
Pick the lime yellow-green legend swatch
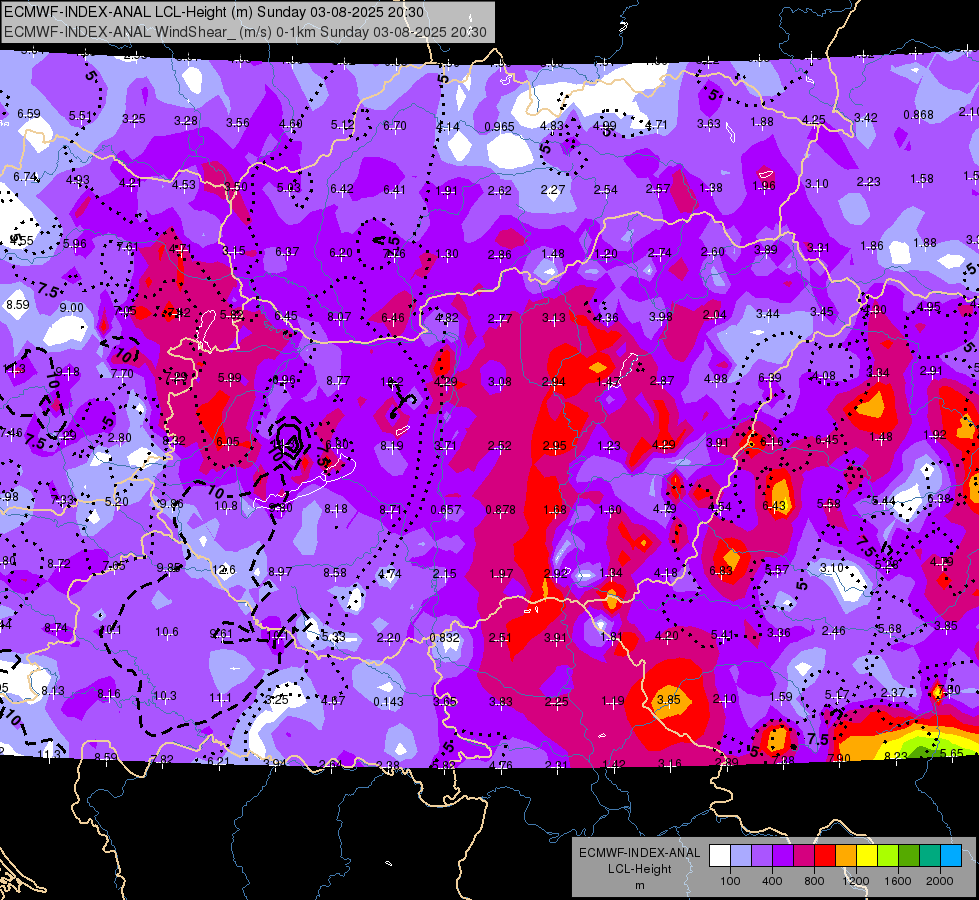tap(888, 855)
